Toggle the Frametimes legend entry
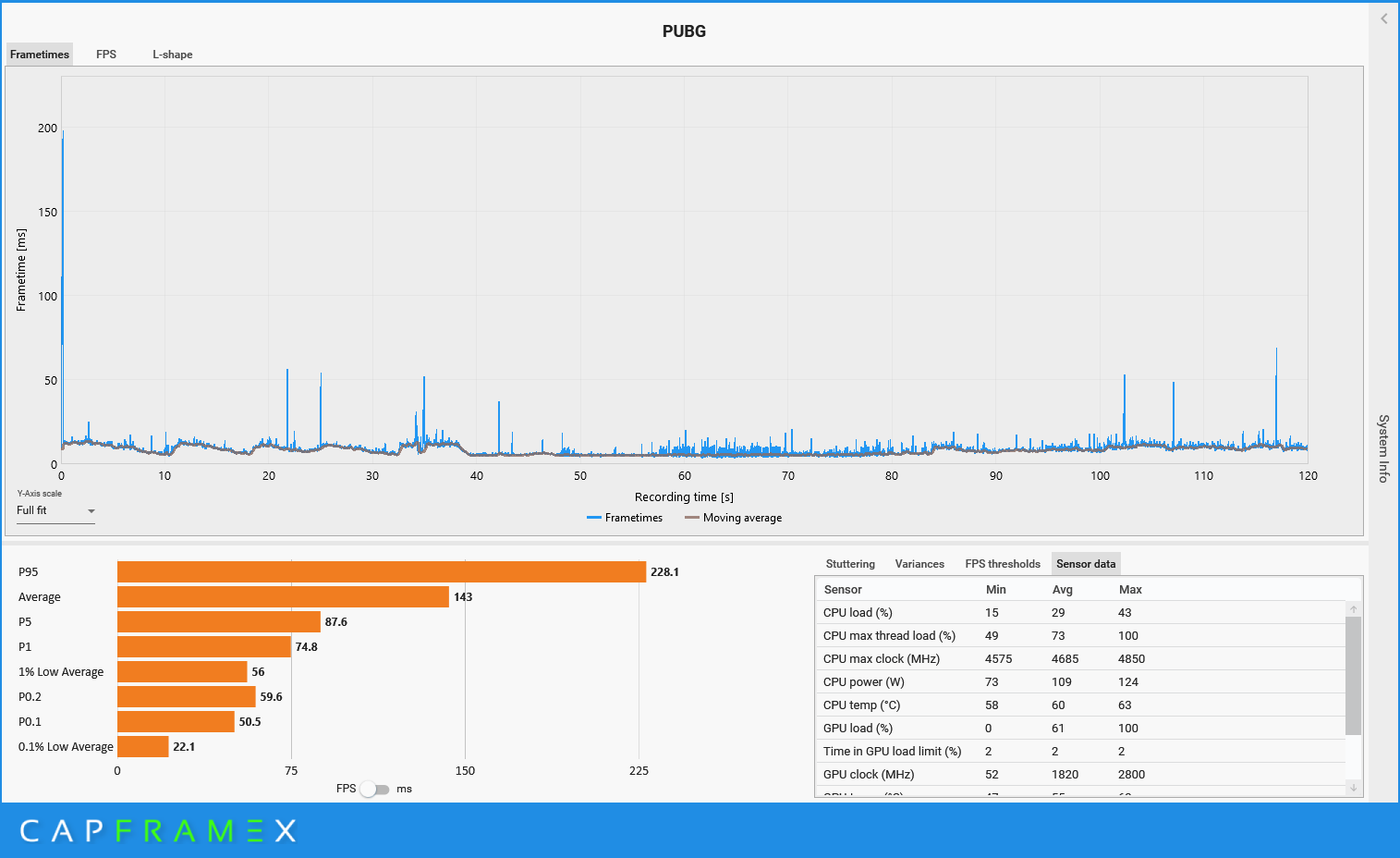 pyautogui.click(x=625, y=518)
